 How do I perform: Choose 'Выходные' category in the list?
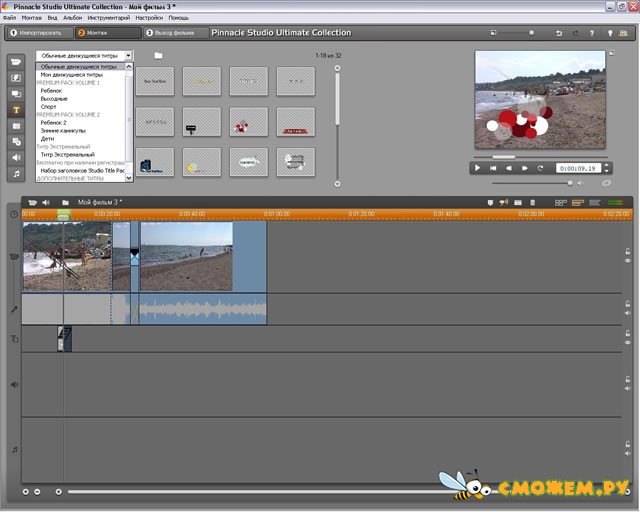point(53,99)
